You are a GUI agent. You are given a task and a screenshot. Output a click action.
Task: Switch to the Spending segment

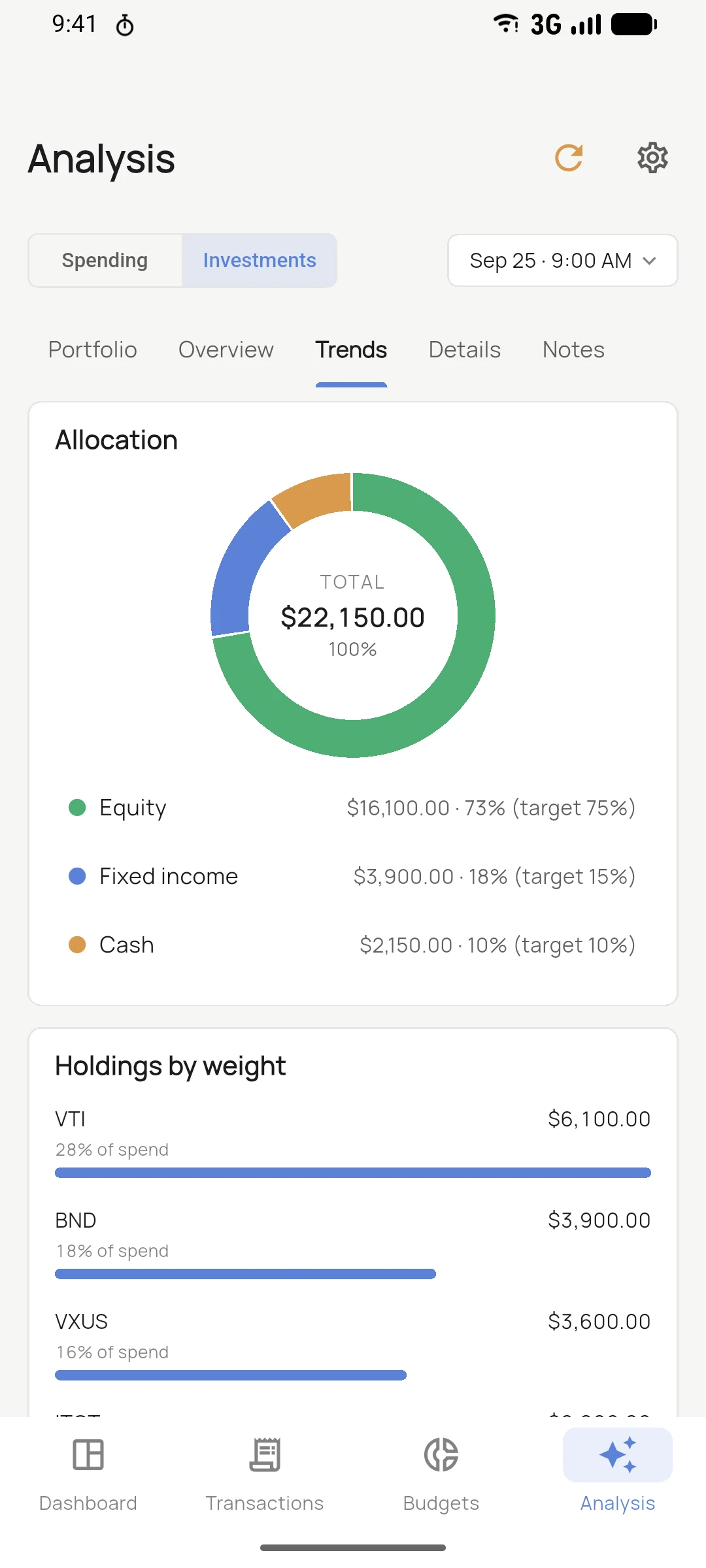(x=105, y=260)
